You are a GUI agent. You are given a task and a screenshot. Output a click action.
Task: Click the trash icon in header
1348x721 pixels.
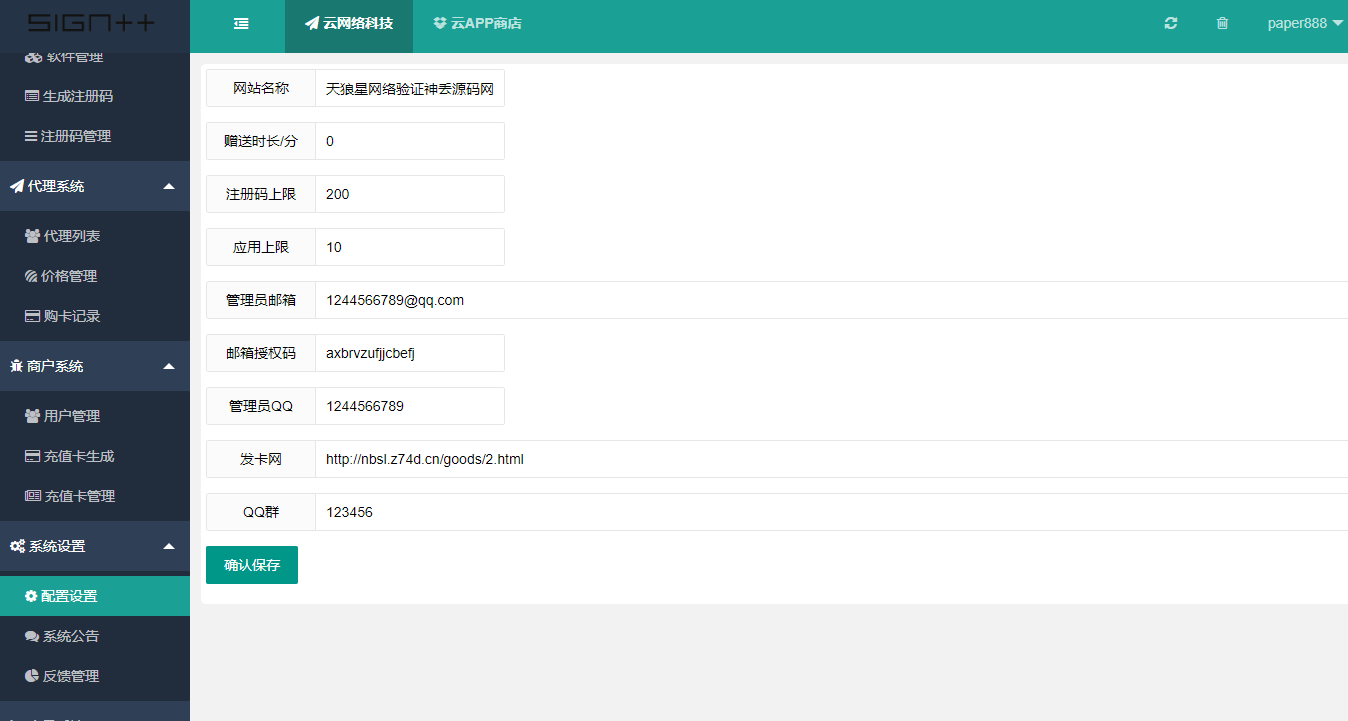1222,24
